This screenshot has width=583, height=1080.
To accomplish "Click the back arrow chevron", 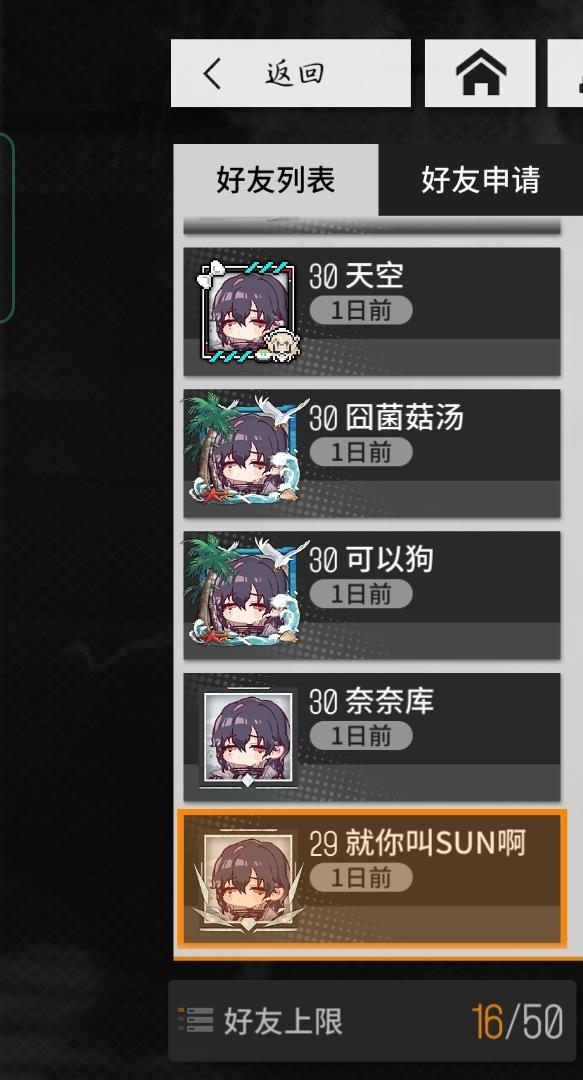I will pyautogui.click(x=212, y=73).
